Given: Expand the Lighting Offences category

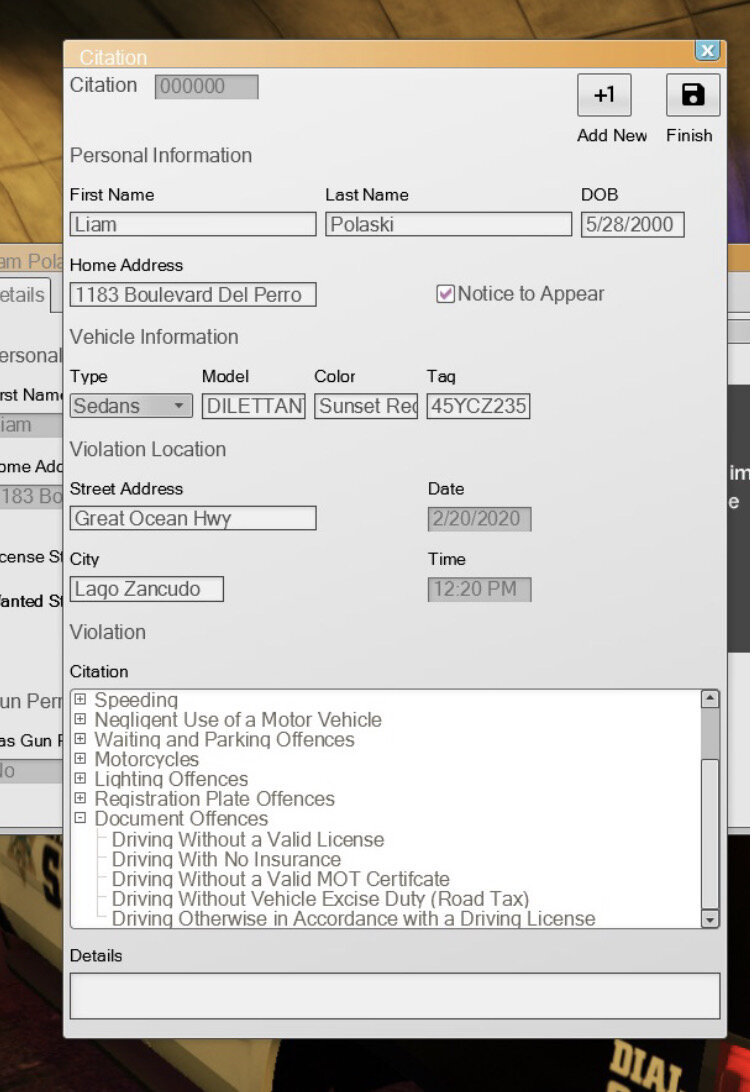Looking at the screenshot, I should (x=80, y=778).
